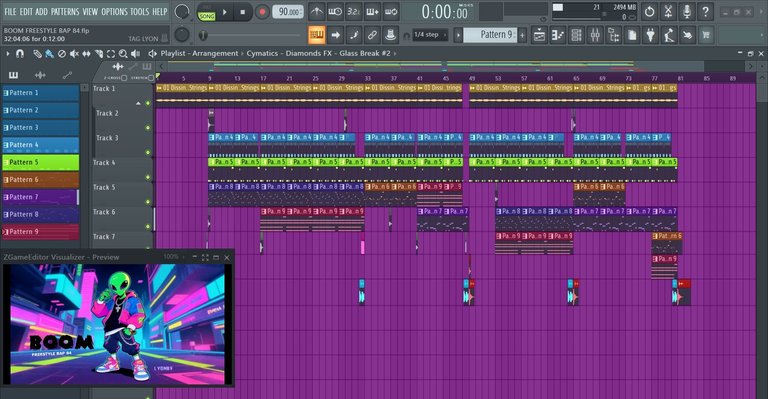Open the 1/4 step snap dropdown
Viewport: 768px width, 399px height.
[430, 35]
